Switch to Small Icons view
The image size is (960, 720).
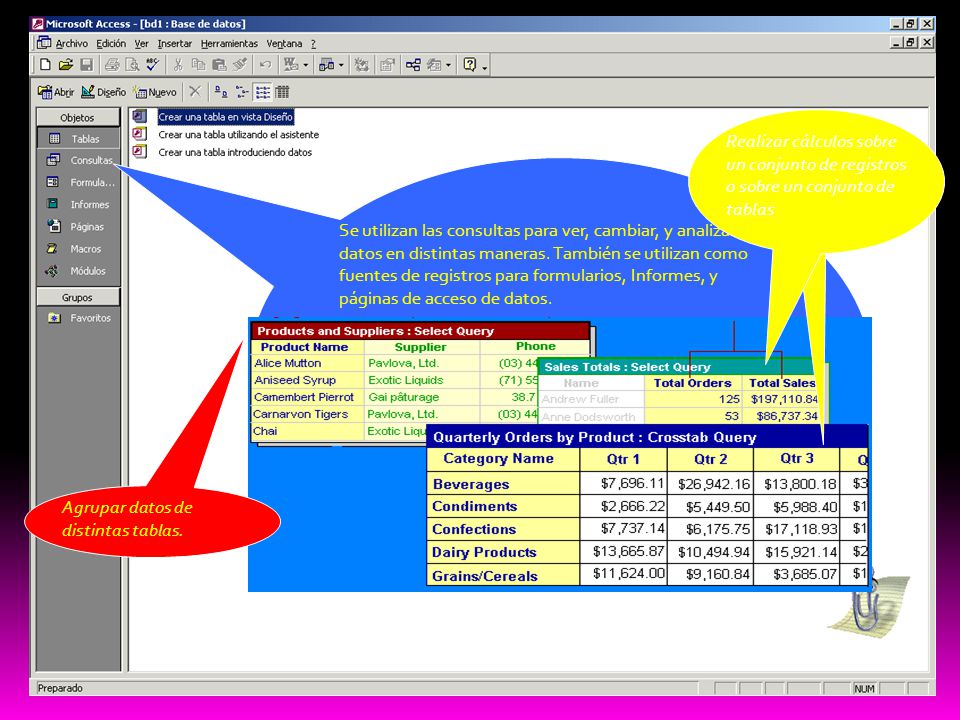pyautogui.click(x=242, y=92)
